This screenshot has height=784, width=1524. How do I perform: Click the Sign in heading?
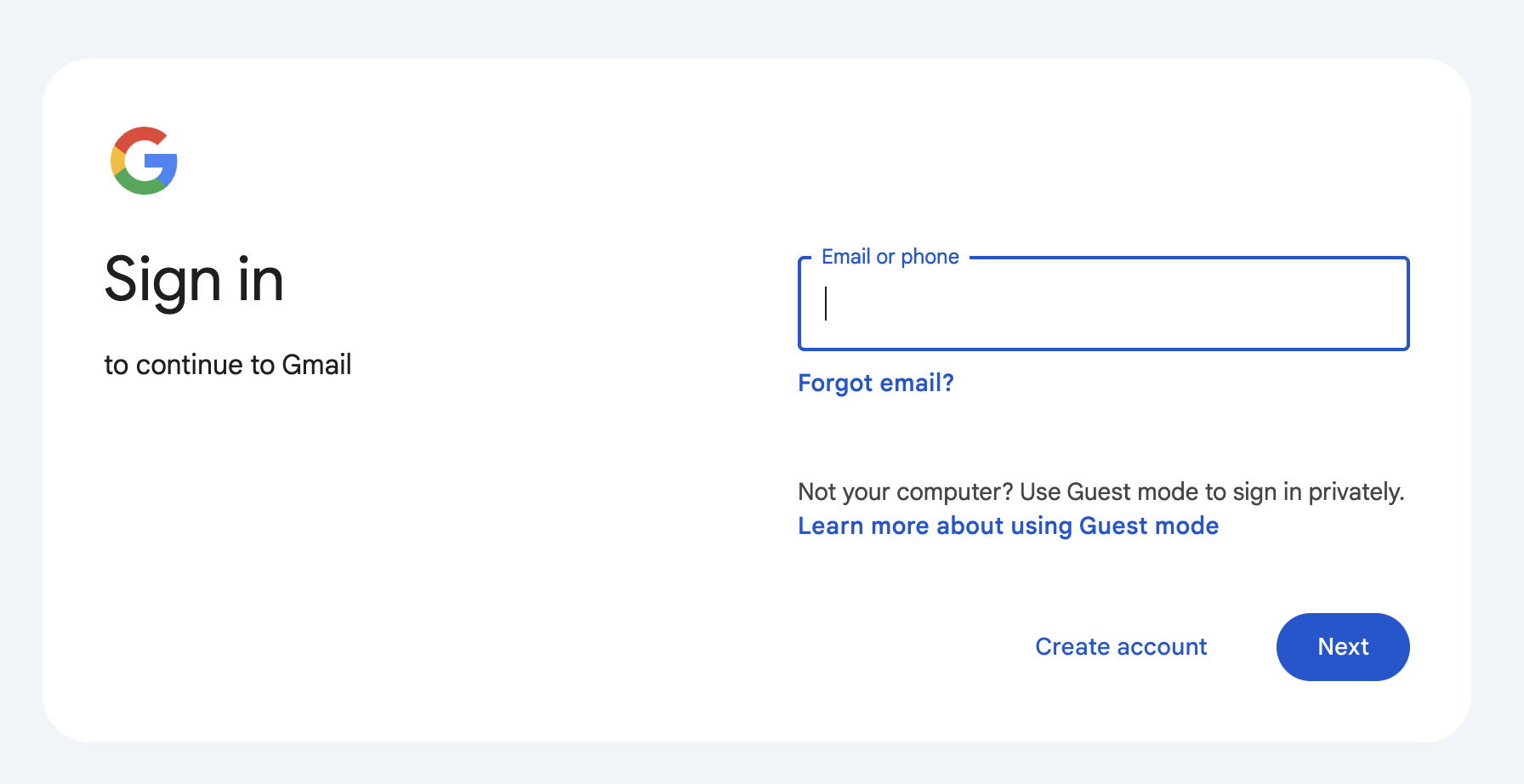click(x=194, y=280)
